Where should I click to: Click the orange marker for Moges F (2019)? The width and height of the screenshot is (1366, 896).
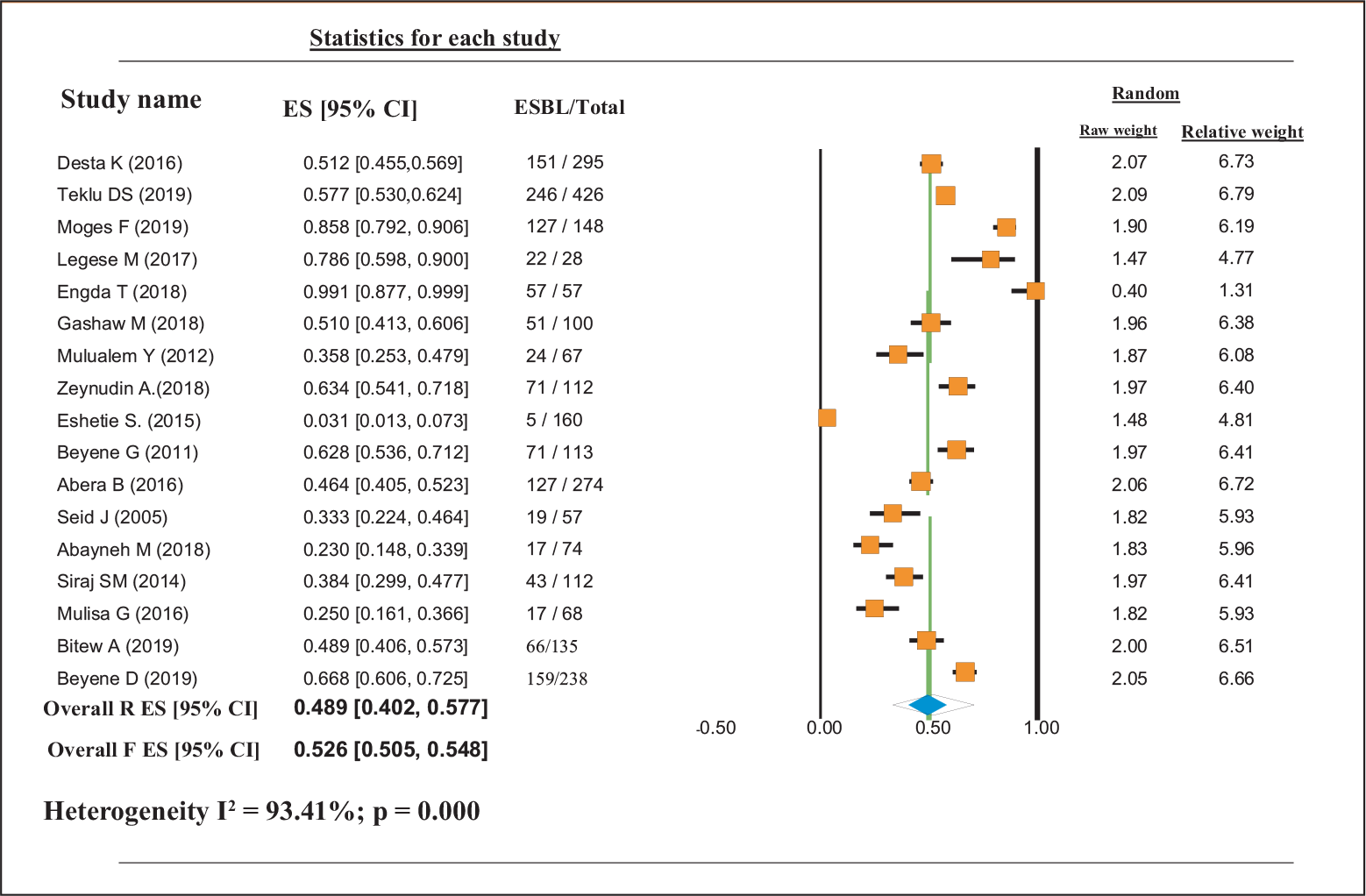[x=1007, y=227]
